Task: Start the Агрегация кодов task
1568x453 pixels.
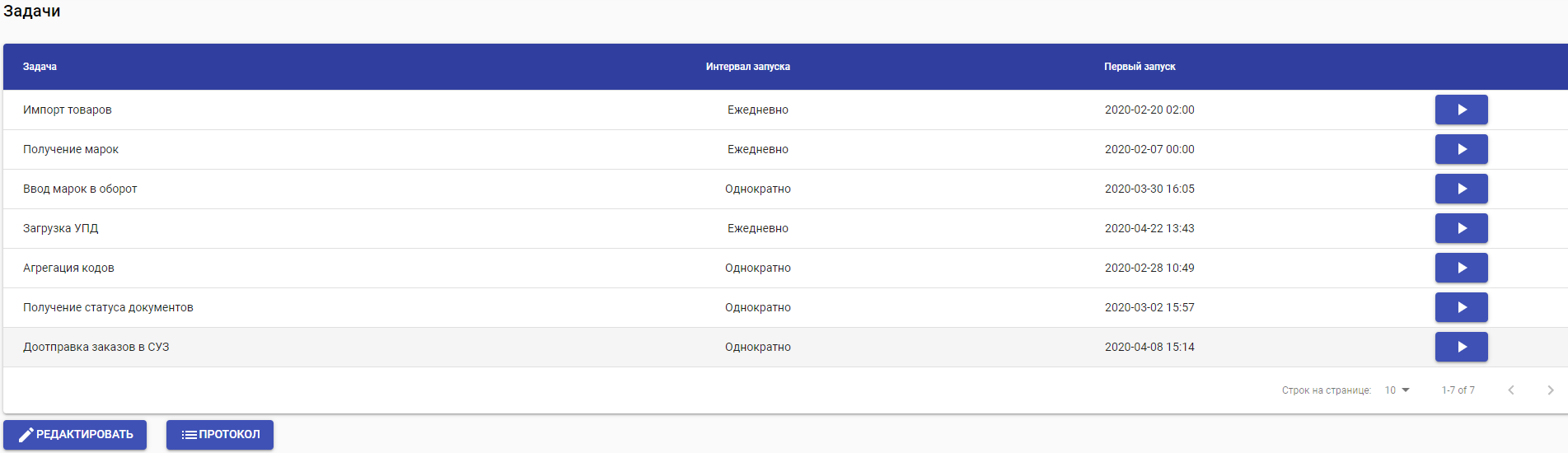Action: [x=1461, y=268]
